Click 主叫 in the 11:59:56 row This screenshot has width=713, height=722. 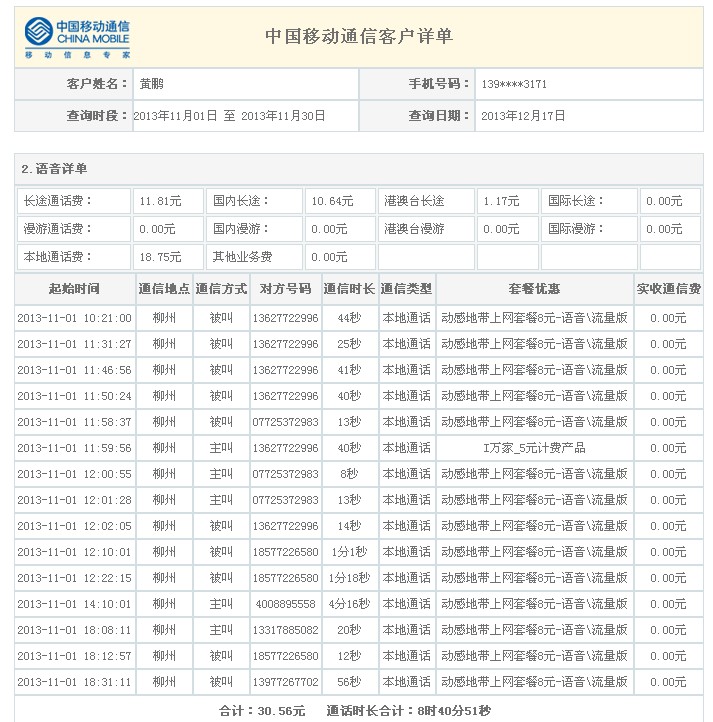221,448
